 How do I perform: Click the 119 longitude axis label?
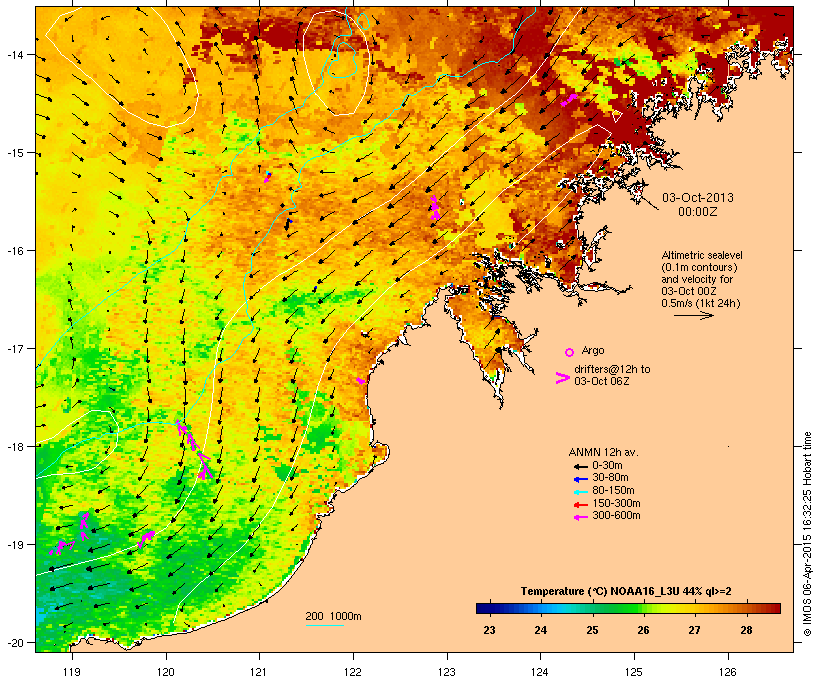[72, 672]
